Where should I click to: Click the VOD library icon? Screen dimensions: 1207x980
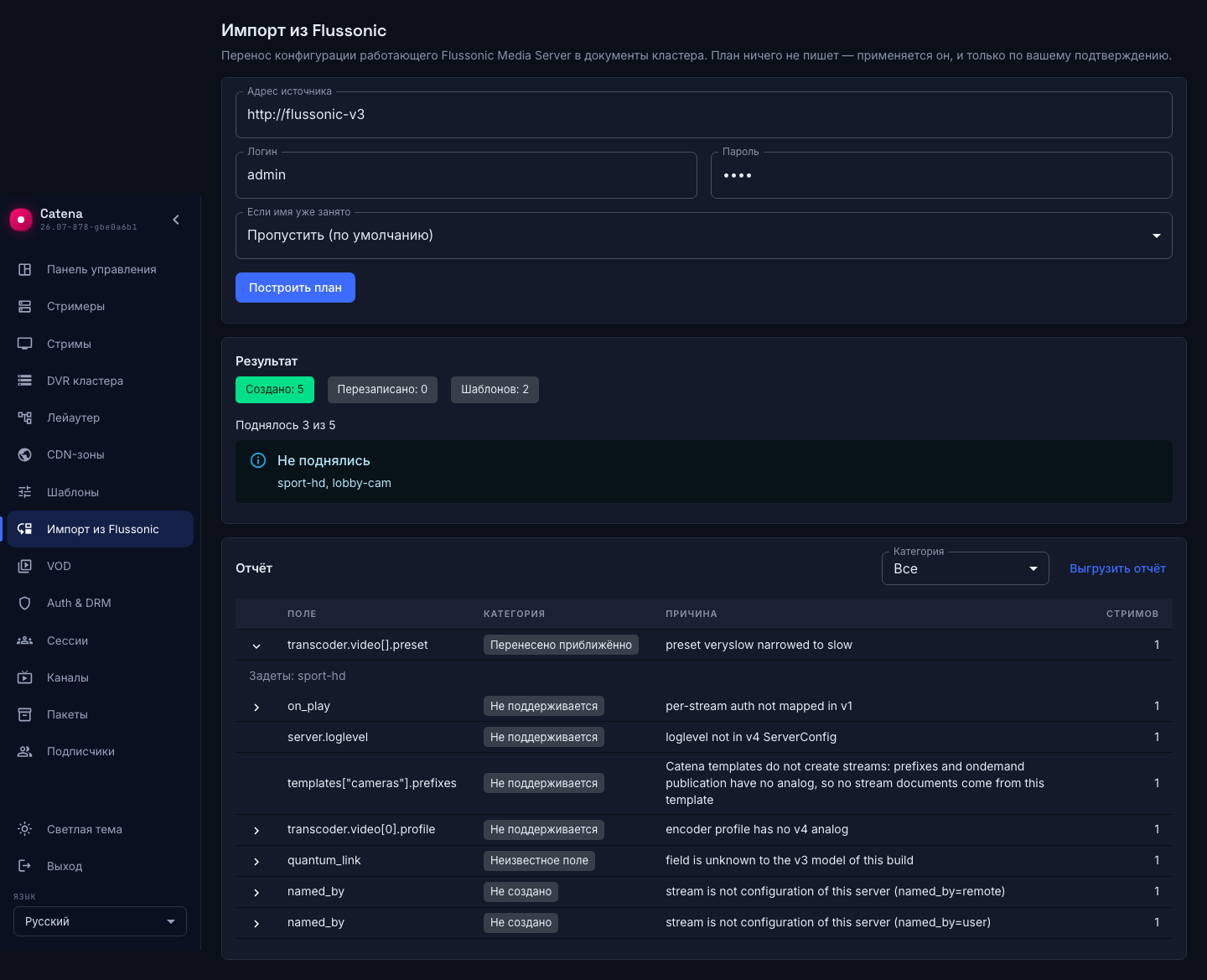tap(25, 566)
